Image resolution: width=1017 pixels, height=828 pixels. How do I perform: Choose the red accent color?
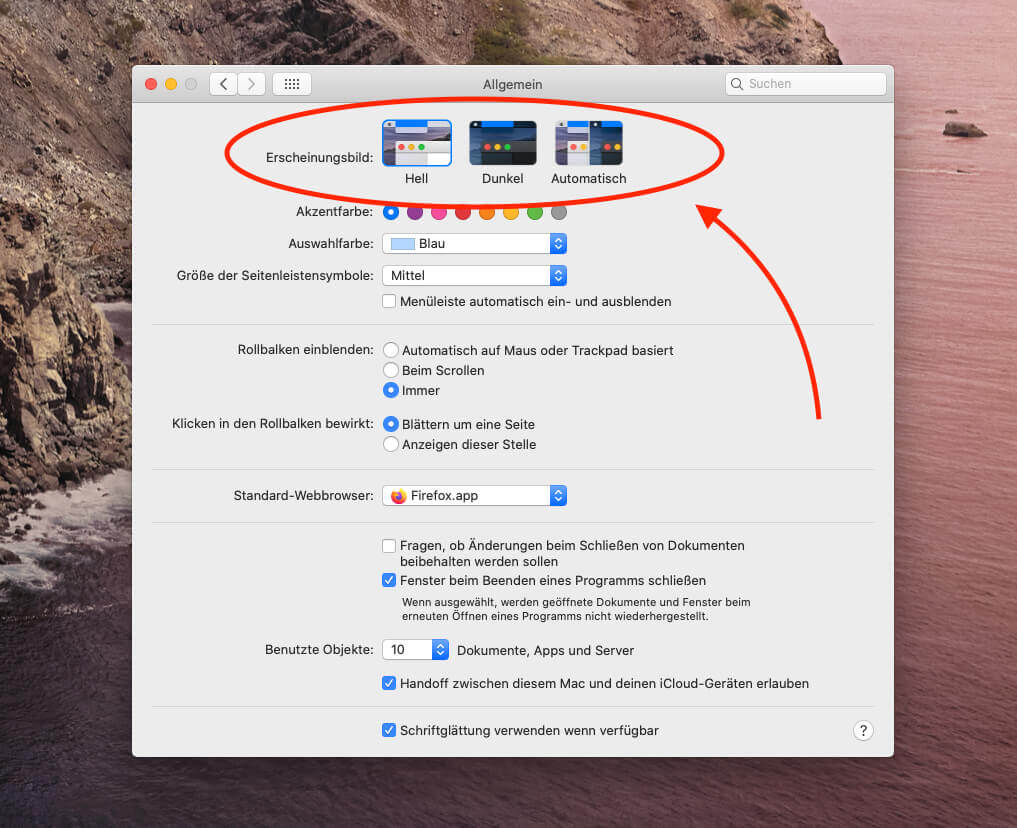pos(463,212)
